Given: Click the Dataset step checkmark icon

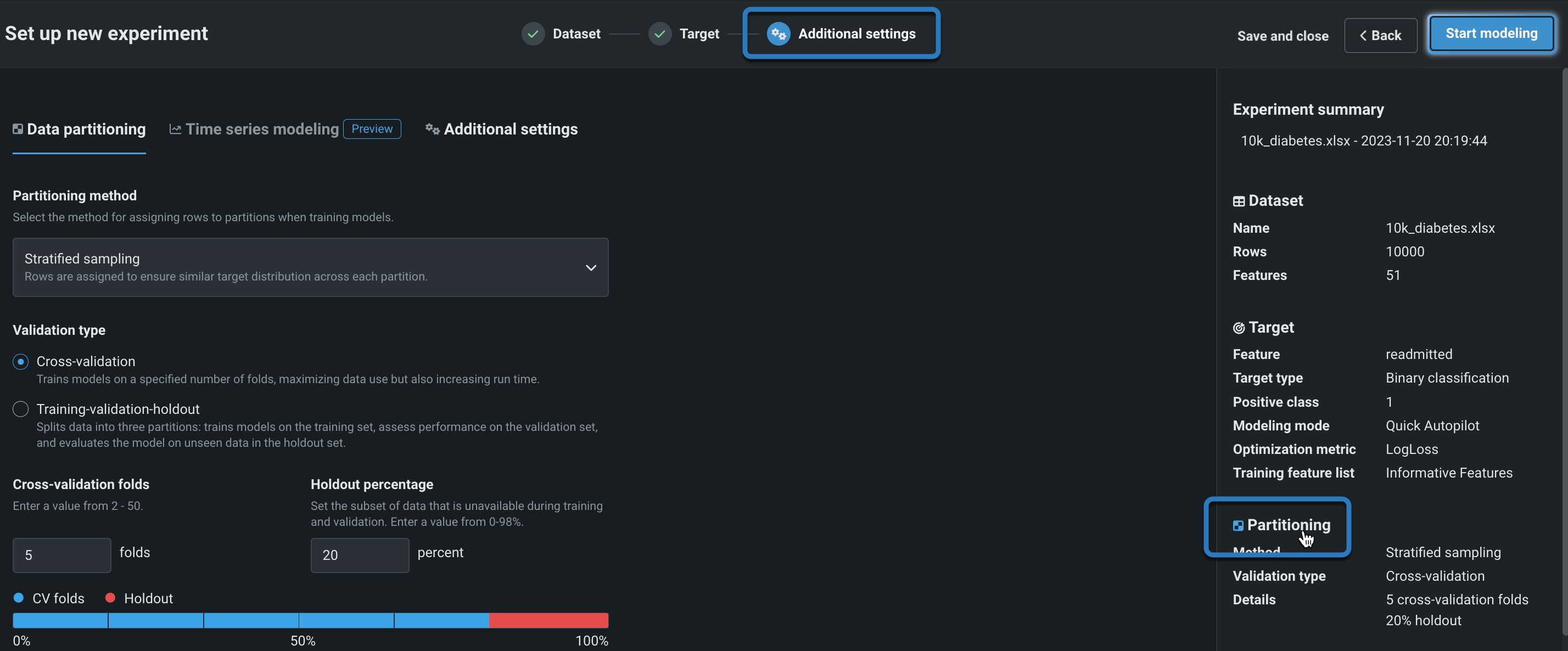Looking at the screenshot, I should 533,34.
